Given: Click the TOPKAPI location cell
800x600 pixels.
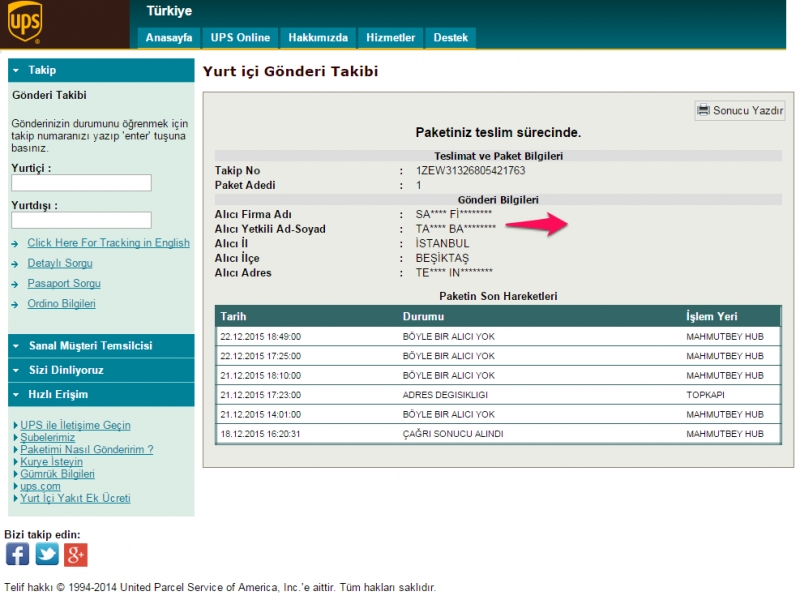Looking at the screenshot, I should click(x=705, y=395).
